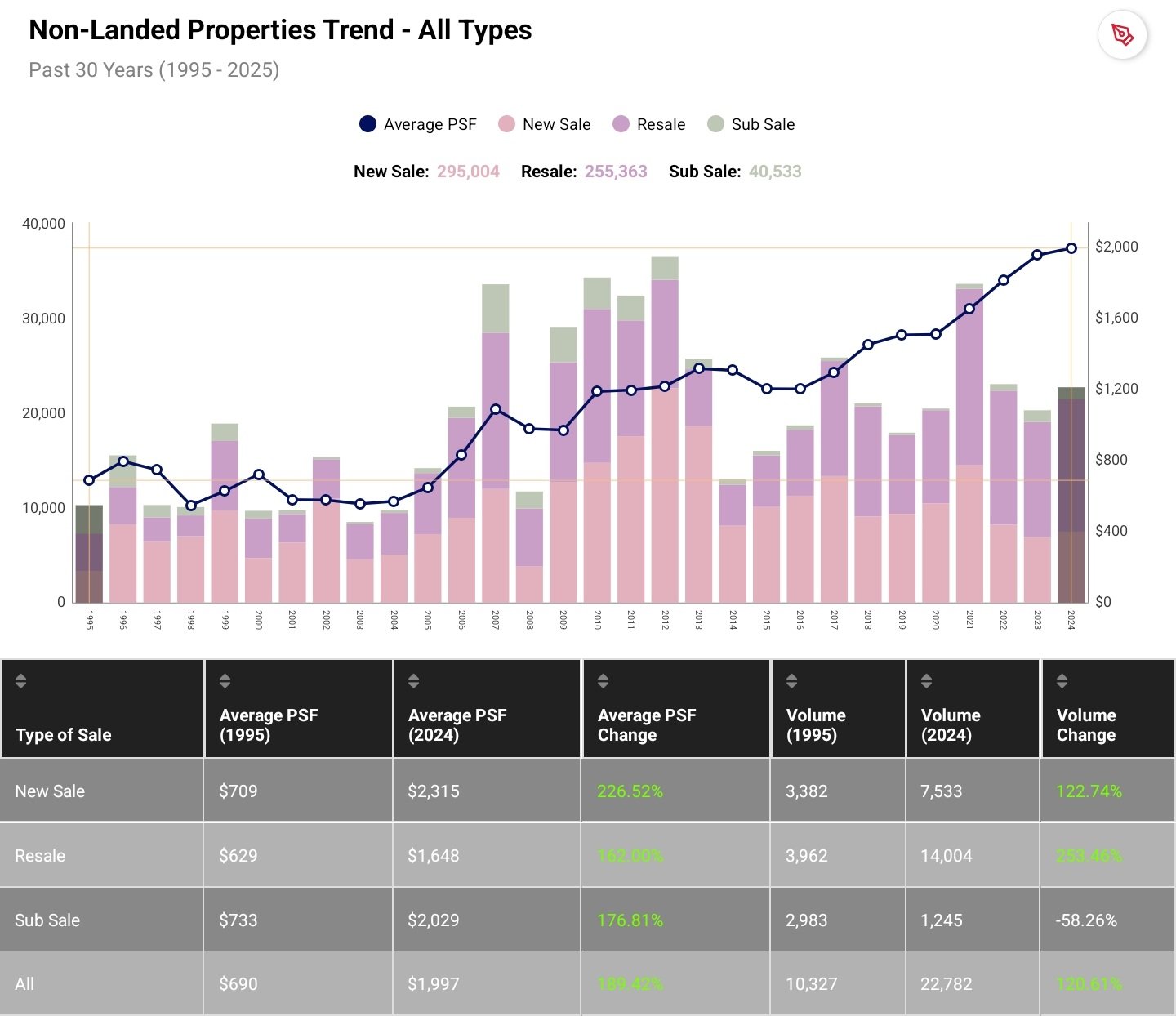1176x1016 pixels.
Task: Click the 2007 peak point on PSF line
Action: [495, 407]
